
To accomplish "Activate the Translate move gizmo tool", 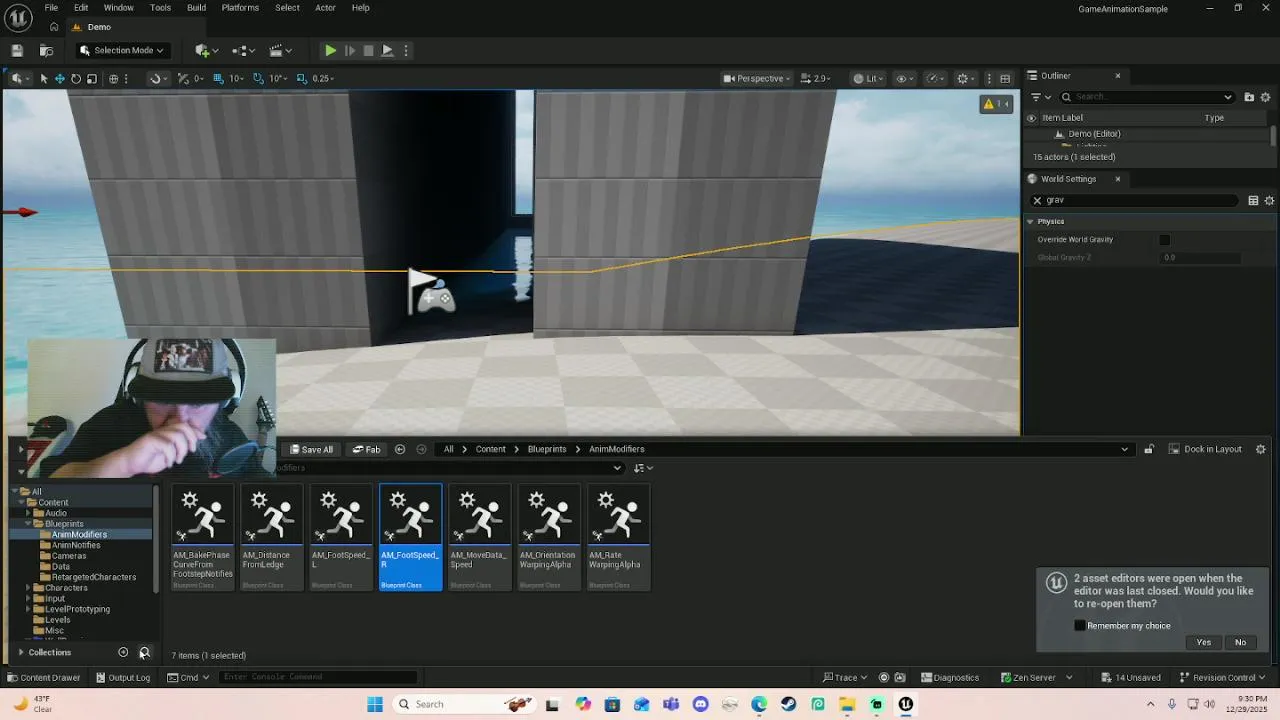I will pos(59,78).
